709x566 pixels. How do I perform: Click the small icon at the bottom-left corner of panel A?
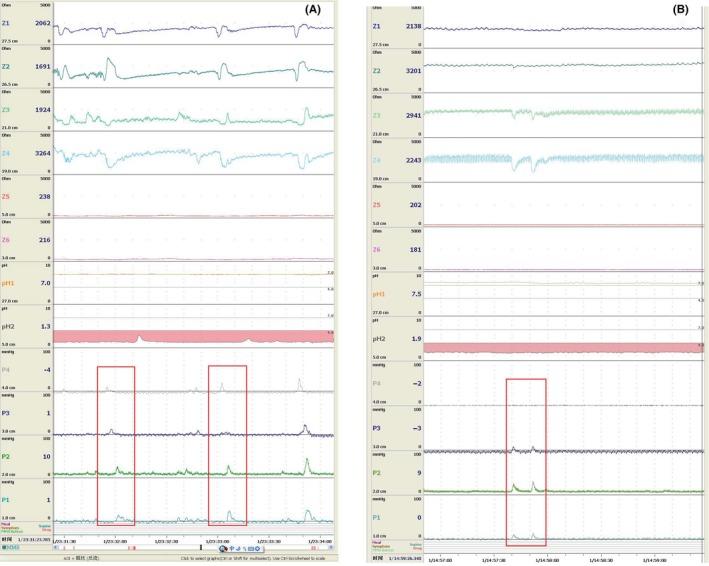pos(4,549)
